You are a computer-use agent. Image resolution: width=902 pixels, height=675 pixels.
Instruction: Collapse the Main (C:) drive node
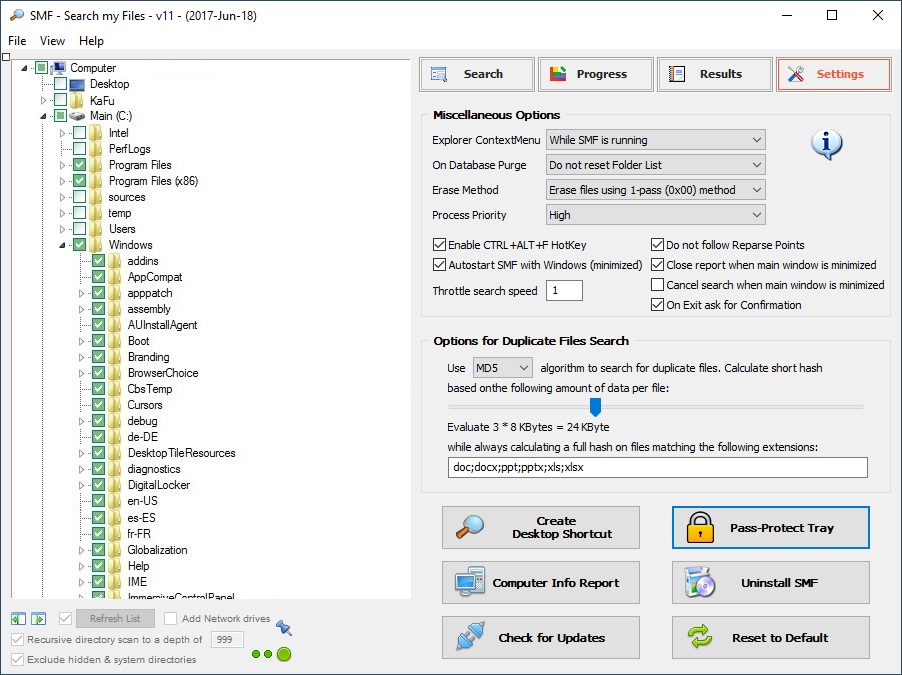point(43,116)
